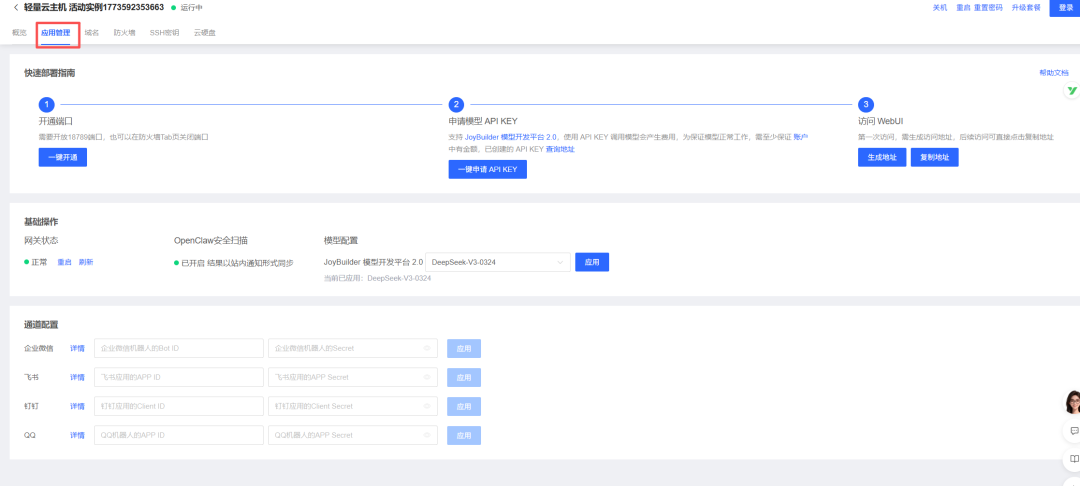The image size is (1080, 486).
Task: Focus the QQ APP Secret field
Action: 353,435
